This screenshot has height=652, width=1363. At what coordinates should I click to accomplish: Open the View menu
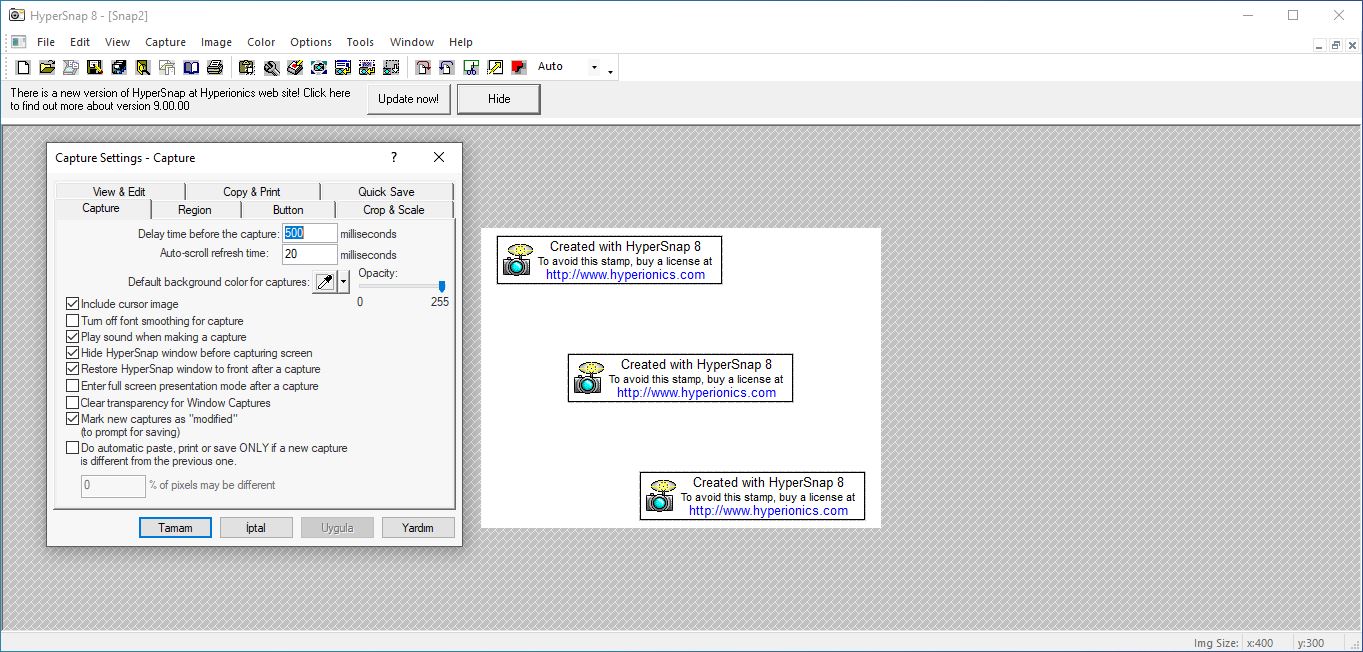click(118, 42)
